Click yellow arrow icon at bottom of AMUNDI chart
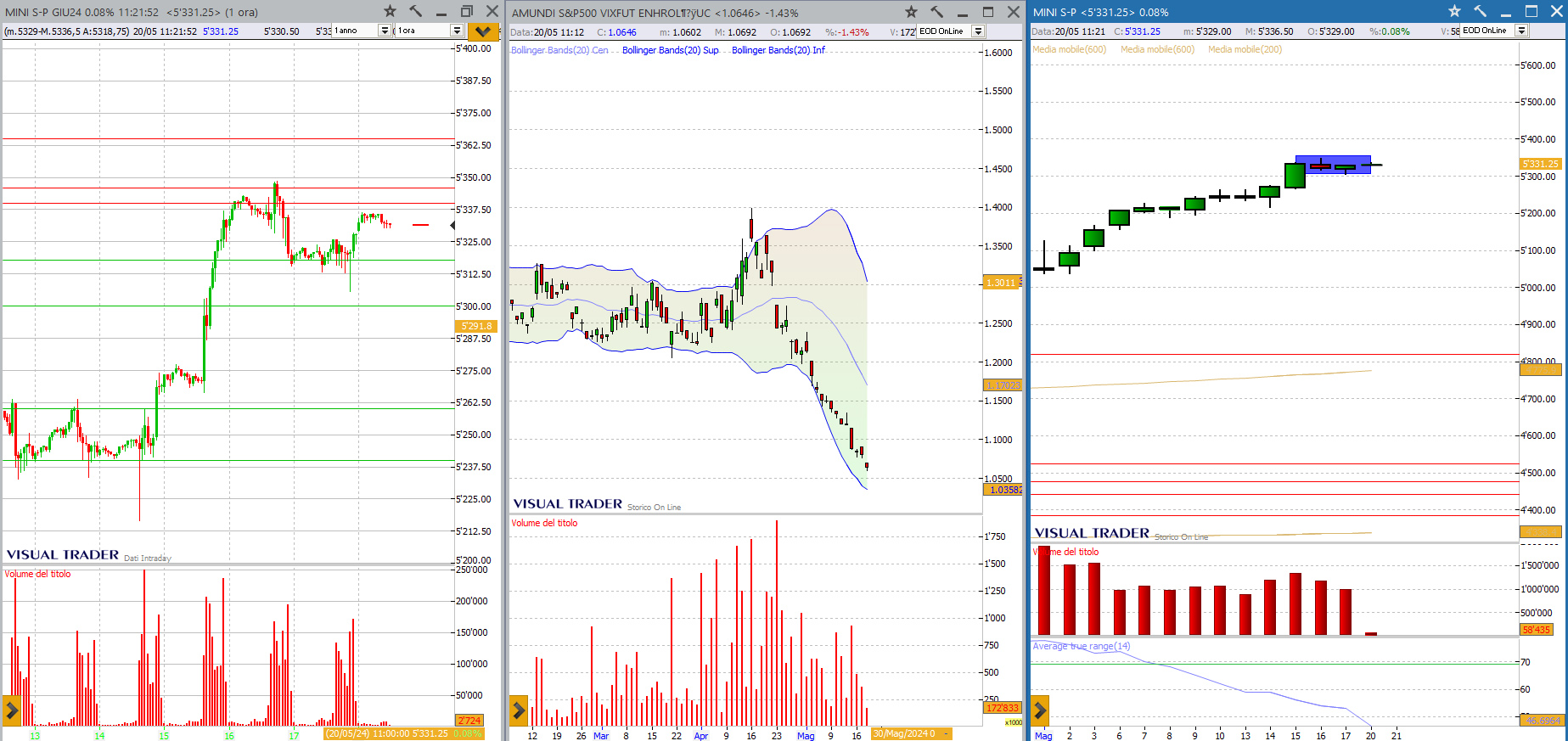 pyautogui.click(x=519, y=710)
